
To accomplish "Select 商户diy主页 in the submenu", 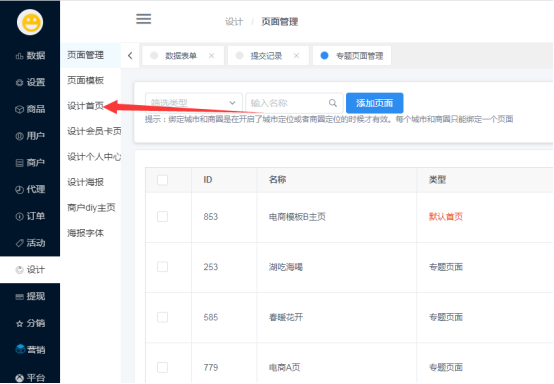I will coord(90,208).
